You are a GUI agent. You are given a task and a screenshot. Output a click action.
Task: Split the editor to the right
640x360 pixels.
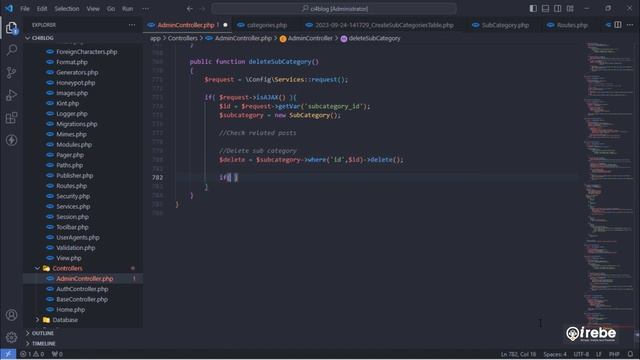[618, 25]
